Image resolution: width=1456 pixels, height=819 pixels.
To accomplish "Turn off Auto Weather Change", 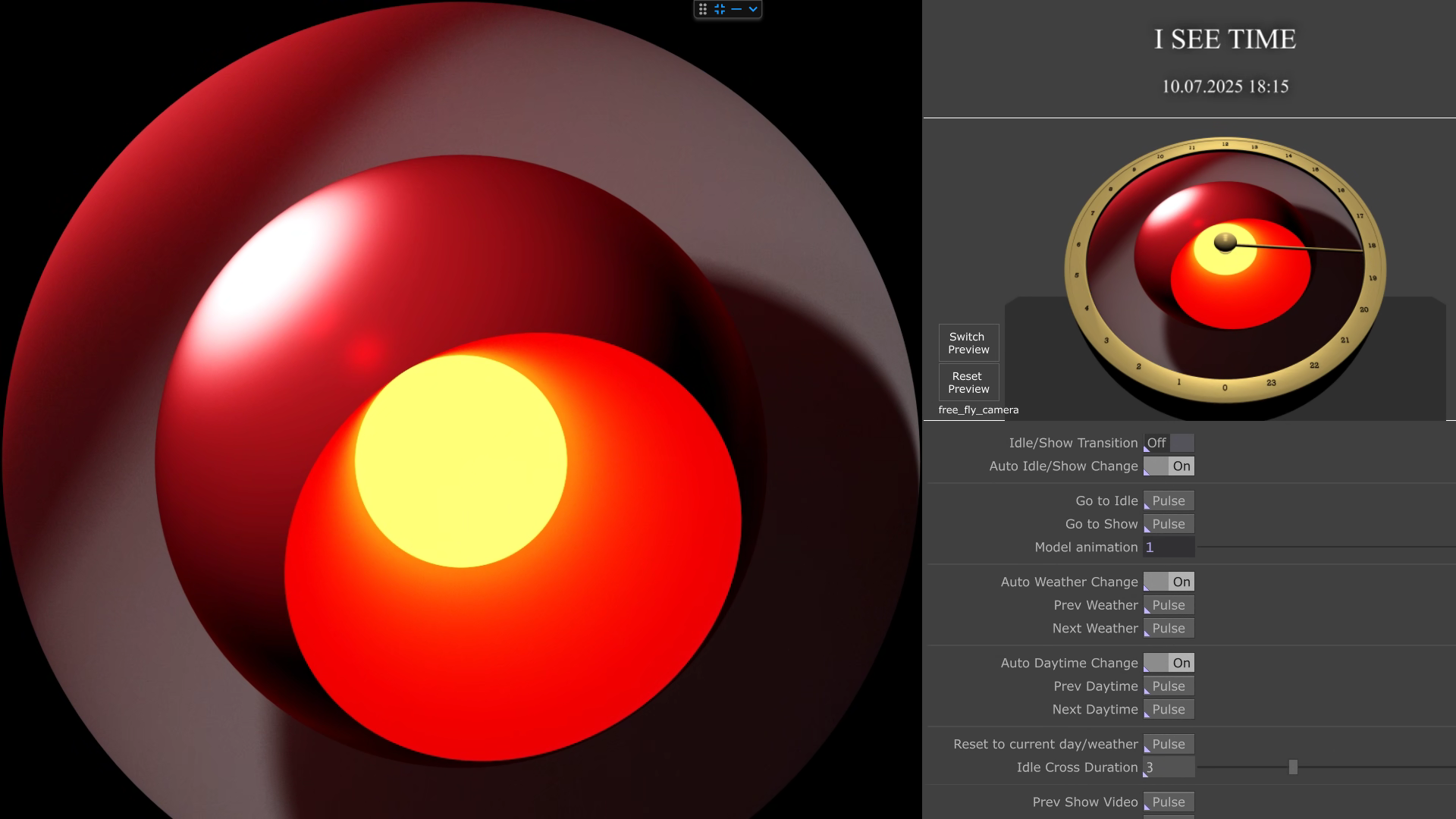I will [x=1169, y=582].
